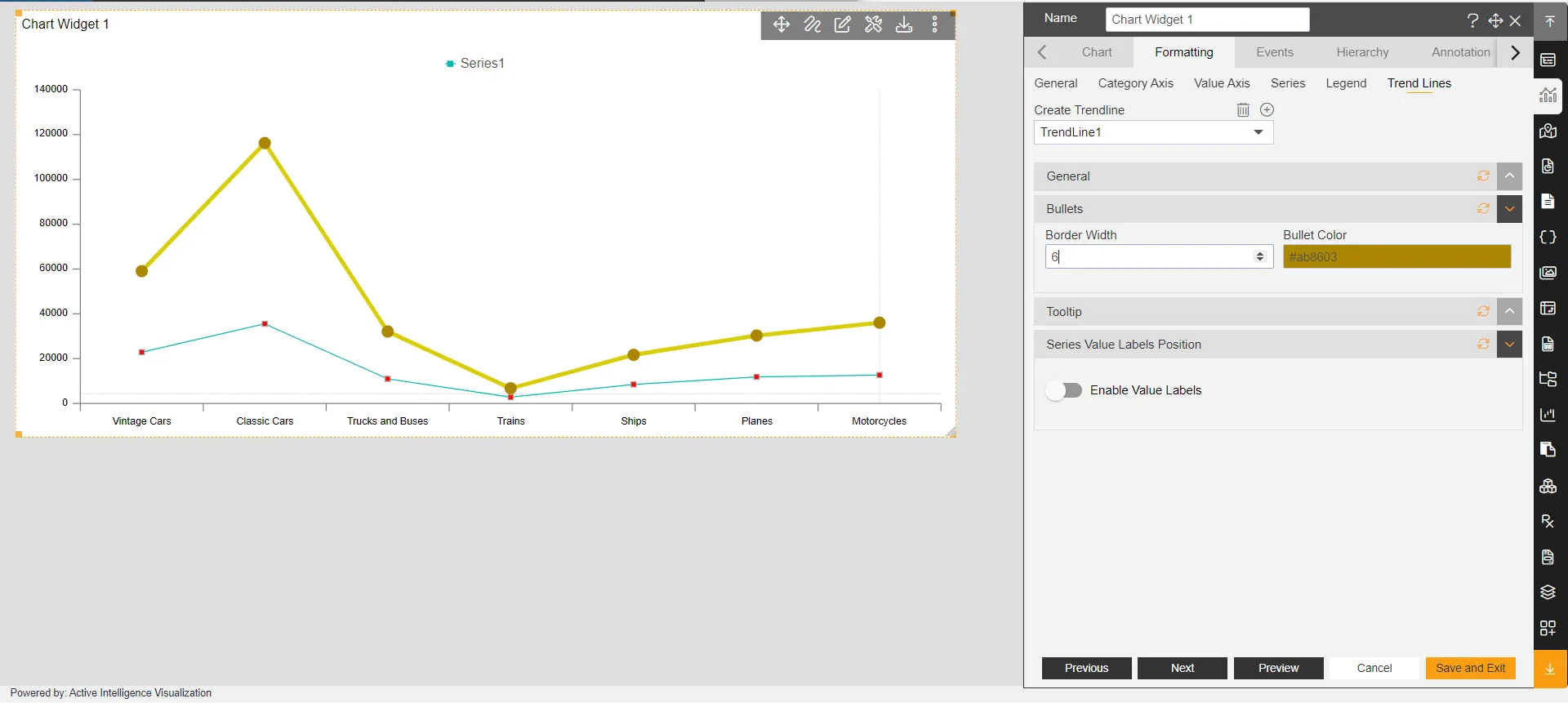Delete the trendline using the trash icon
This screenshot has height=703, width=1568.
(1243, 110)
